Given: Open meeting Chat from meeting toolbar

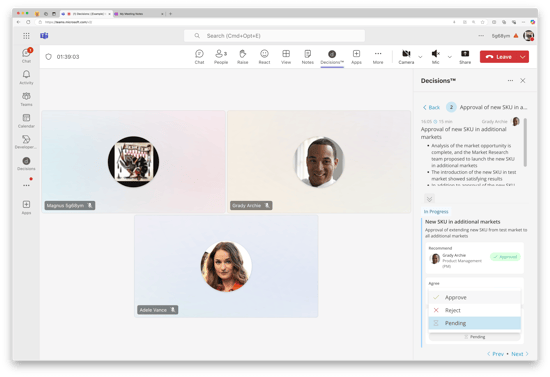Looking at the screenshot, I should point(199,56).
